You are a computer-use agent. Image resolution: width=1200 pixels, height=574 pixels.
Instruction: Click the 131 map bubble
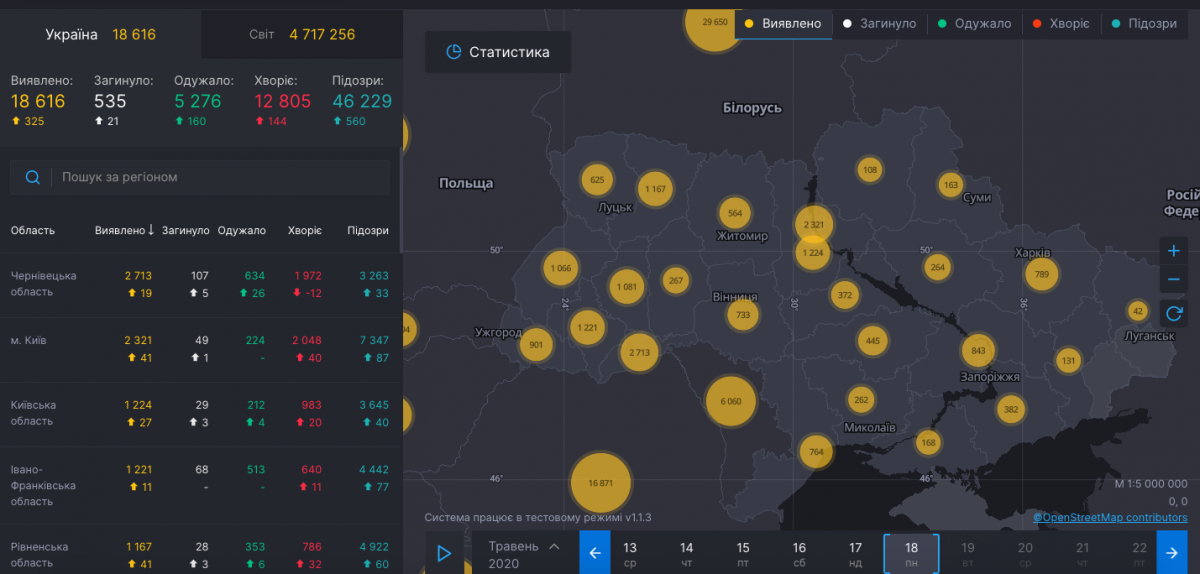tap(1068, 361)
